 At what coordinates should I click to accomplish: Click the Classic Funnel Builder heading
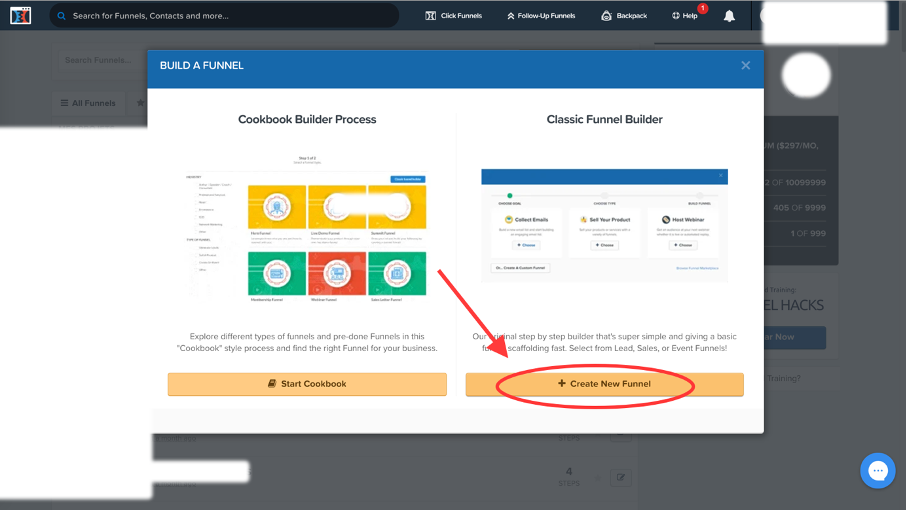604,120
